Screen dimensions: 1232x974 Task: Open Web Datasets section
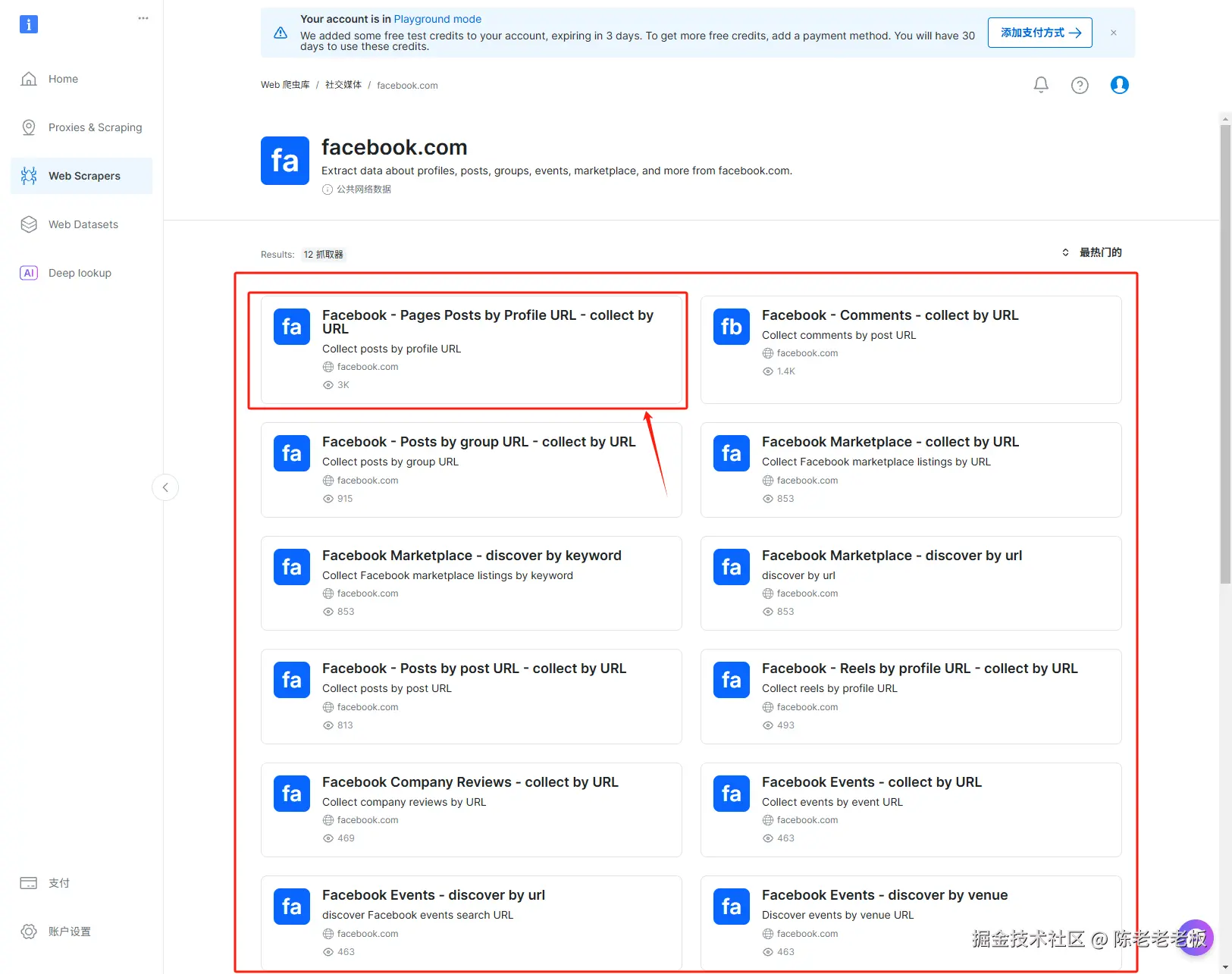[81, 224]
